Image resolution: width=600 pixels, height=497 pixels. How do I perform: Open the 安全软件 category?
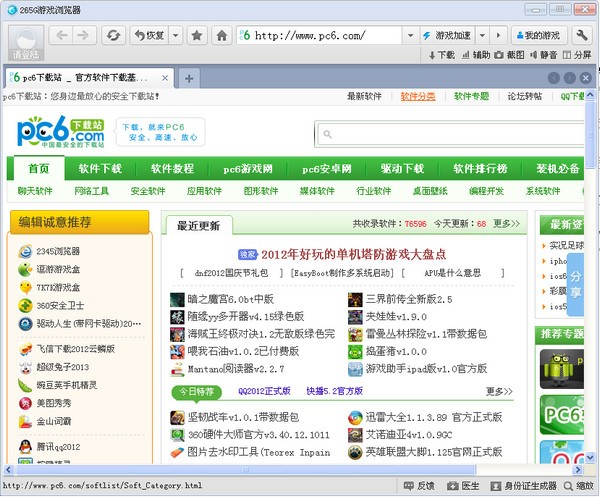pyautogui.click(x=148, y=191)
